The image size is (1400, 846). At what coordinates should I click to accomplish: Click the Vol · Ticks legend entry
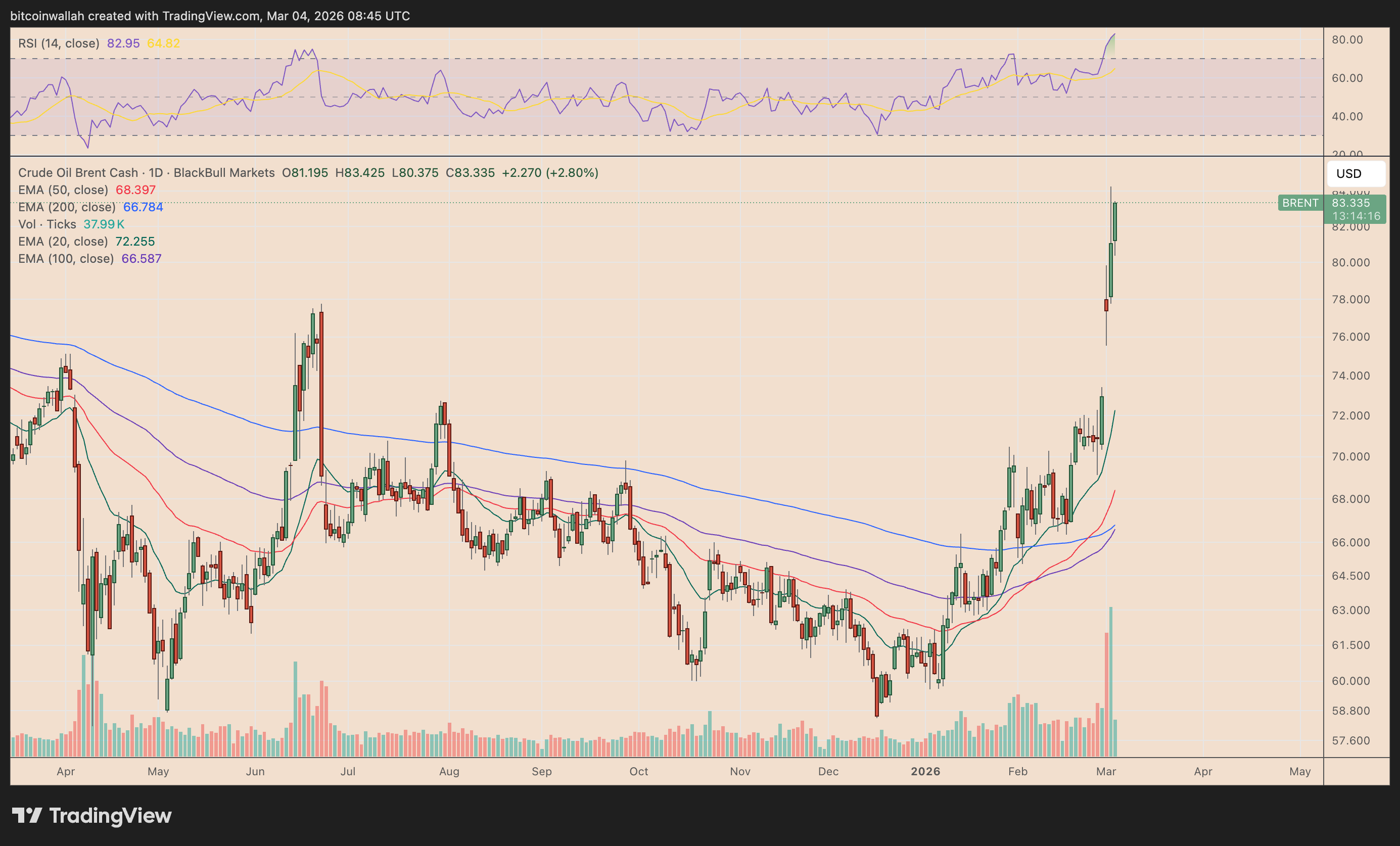(x=47, y=224)
